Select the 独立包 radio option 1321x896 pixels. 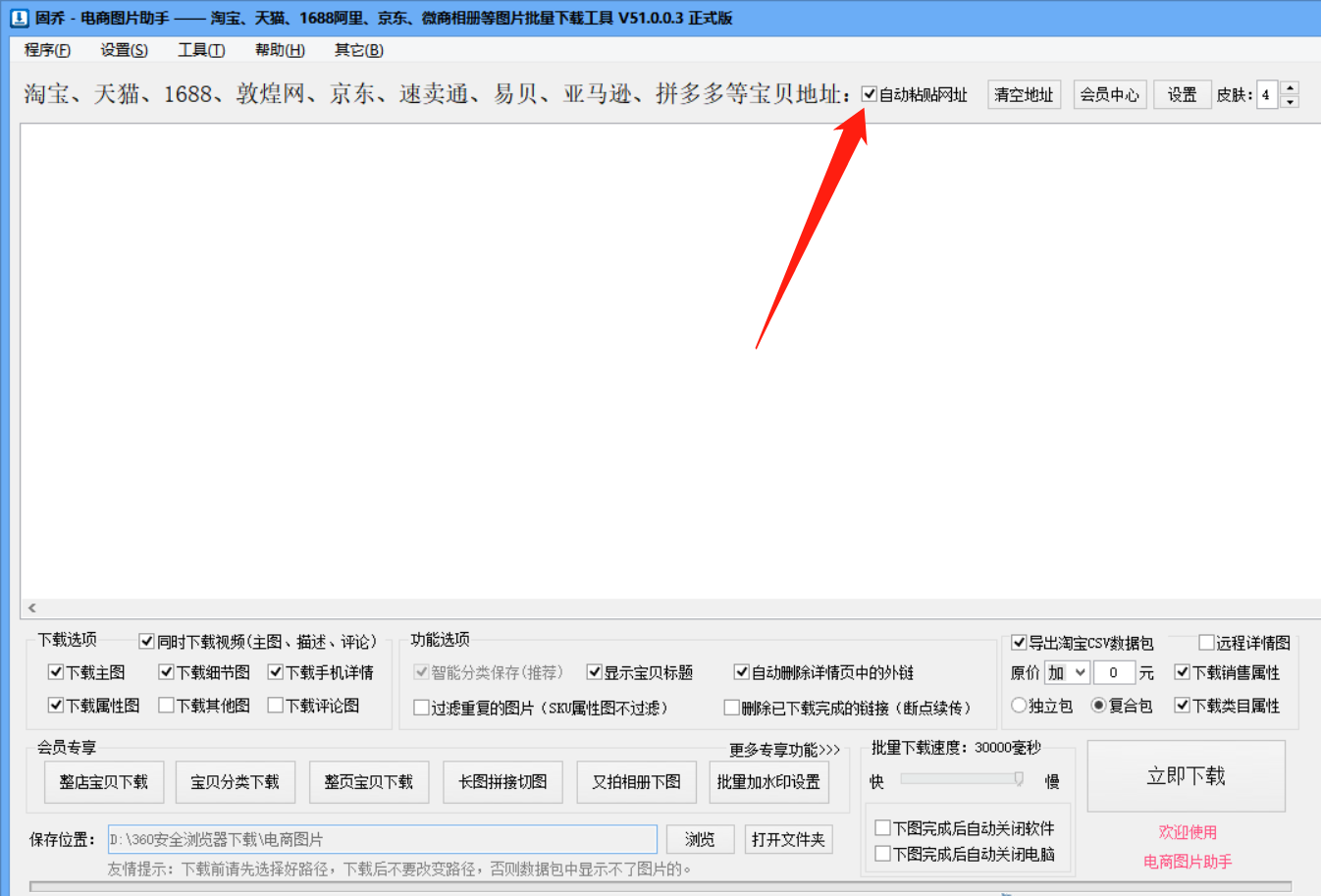(1019, 705)
